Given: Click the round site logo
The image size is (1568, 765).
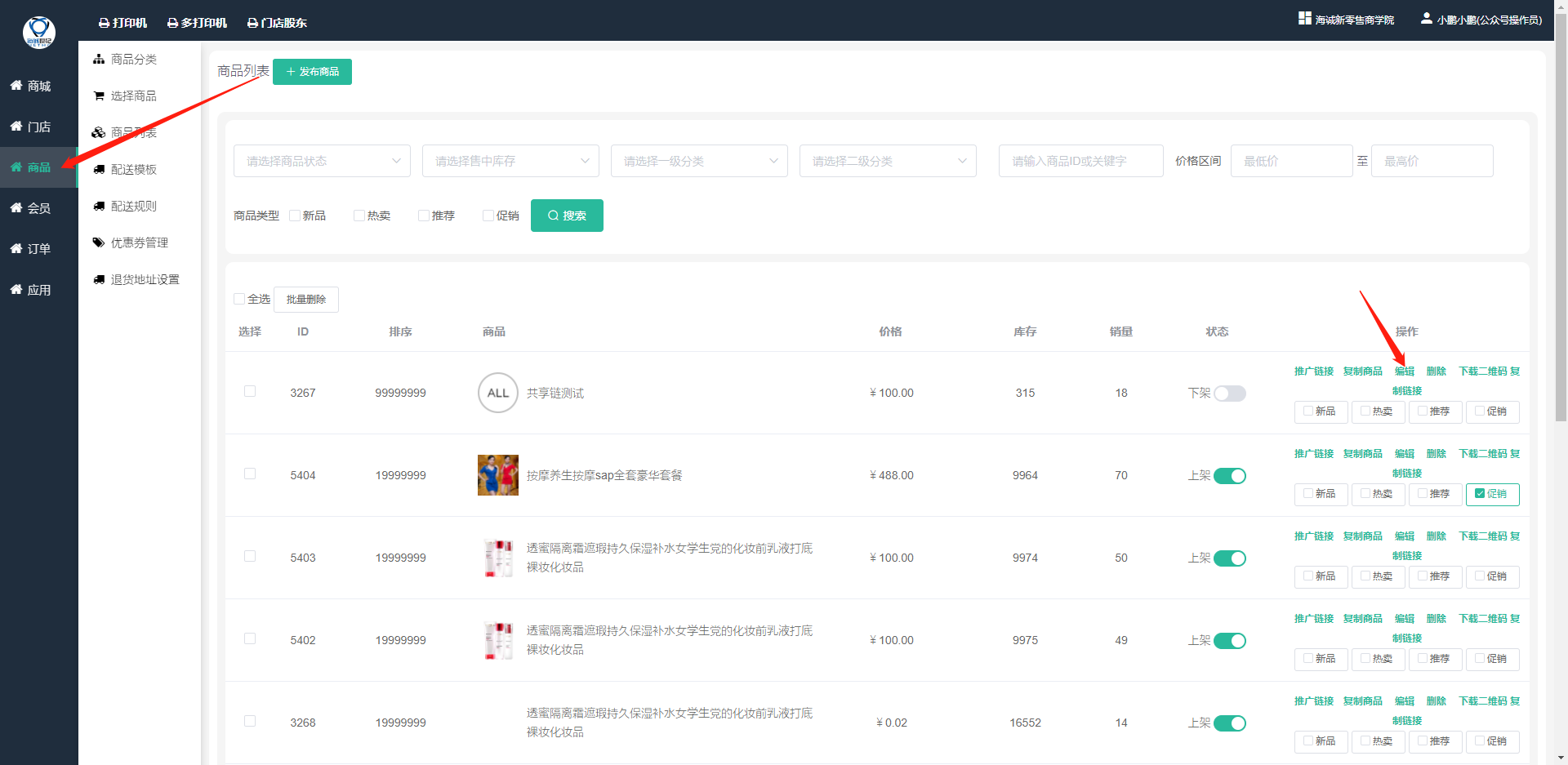Looking at the screenshot, I should click(38, 33).
